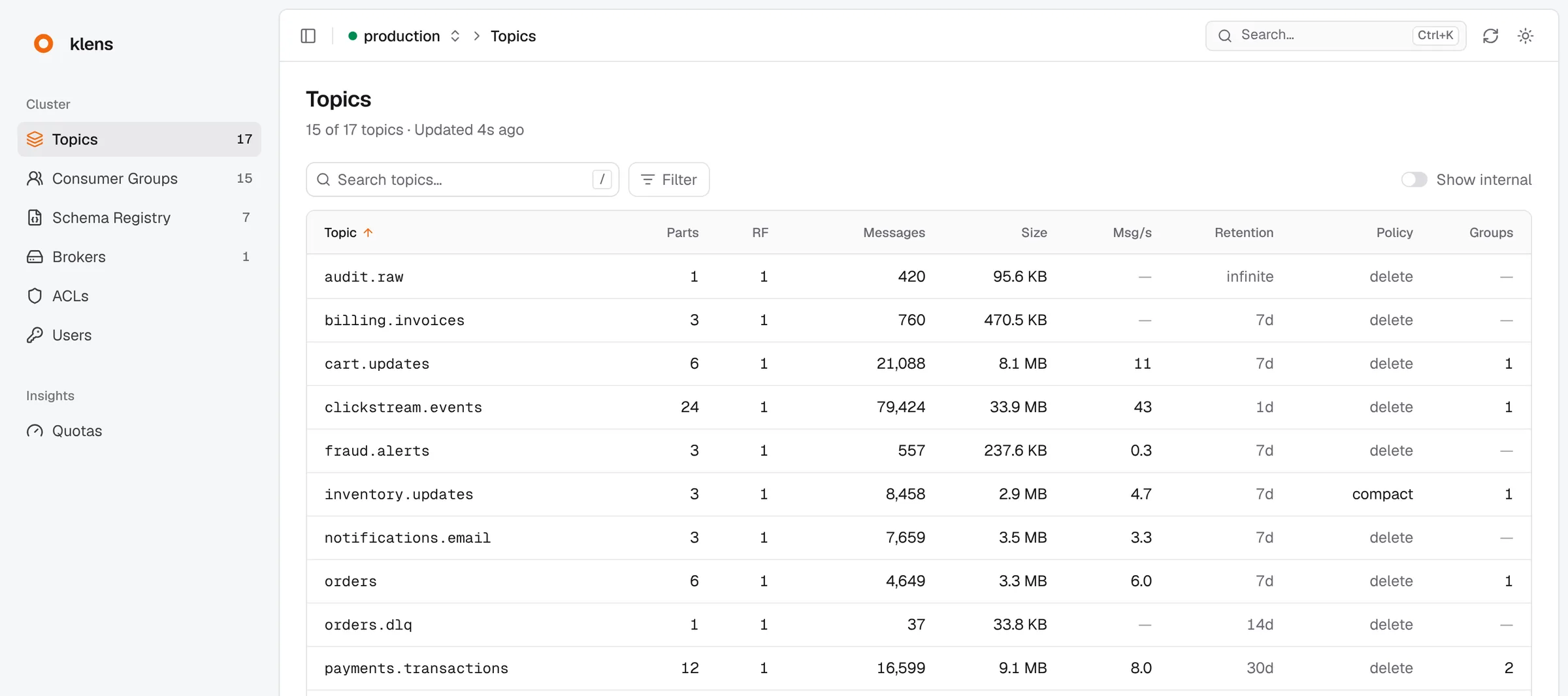
Task: Switch theme with the sun icon
Action: click(x=1526, y=36)
